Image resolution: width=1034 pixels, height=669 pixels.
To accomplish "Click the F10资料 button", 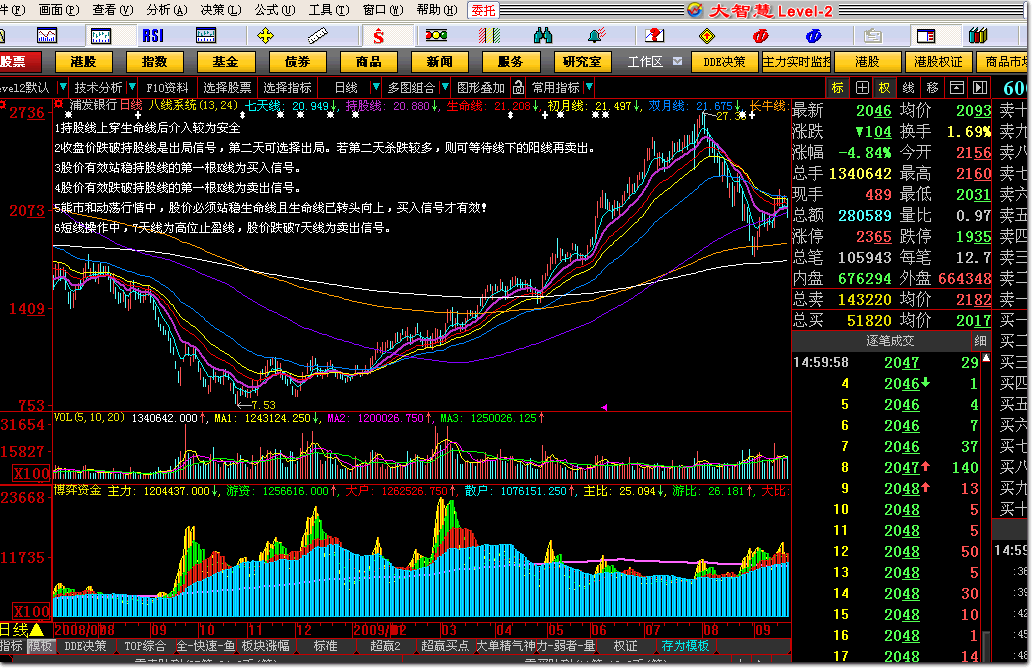I will 167,87.
